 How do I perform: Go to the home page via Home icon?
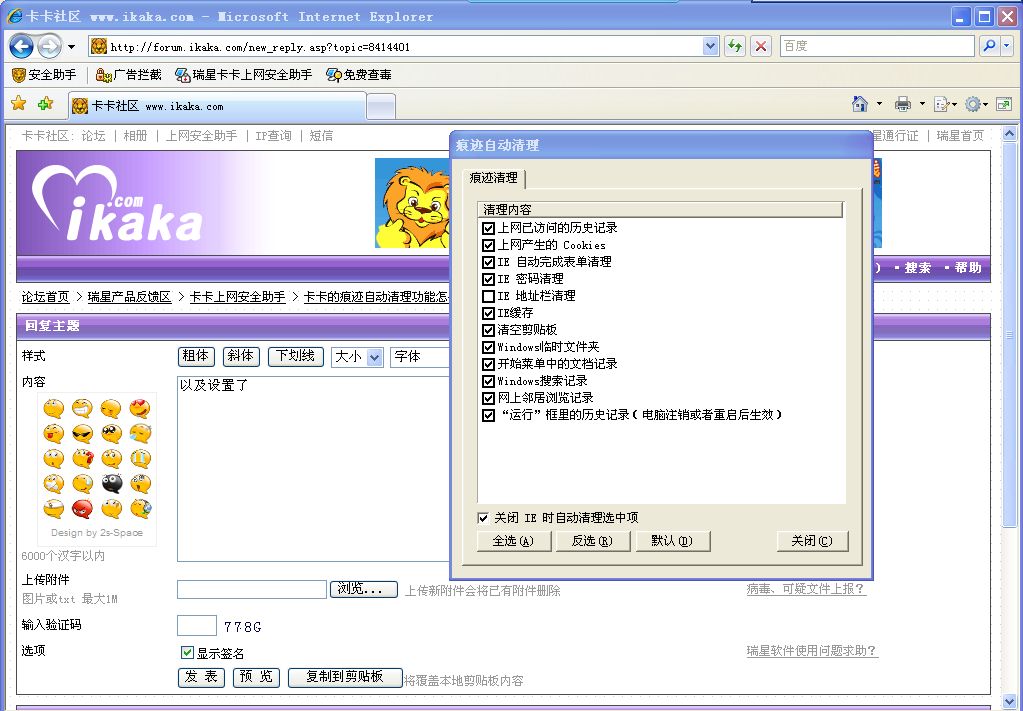[x=860, y=104]
